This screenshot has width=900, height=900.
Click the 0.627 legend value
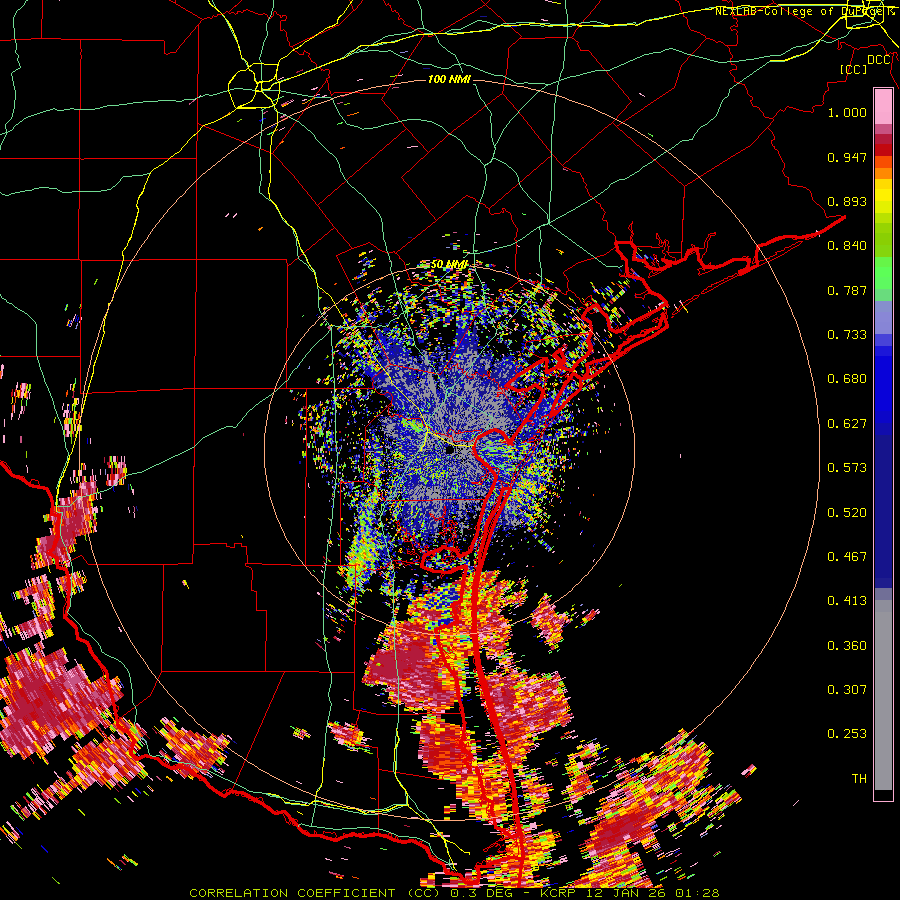pyautogui.click(x=847, y=424)
